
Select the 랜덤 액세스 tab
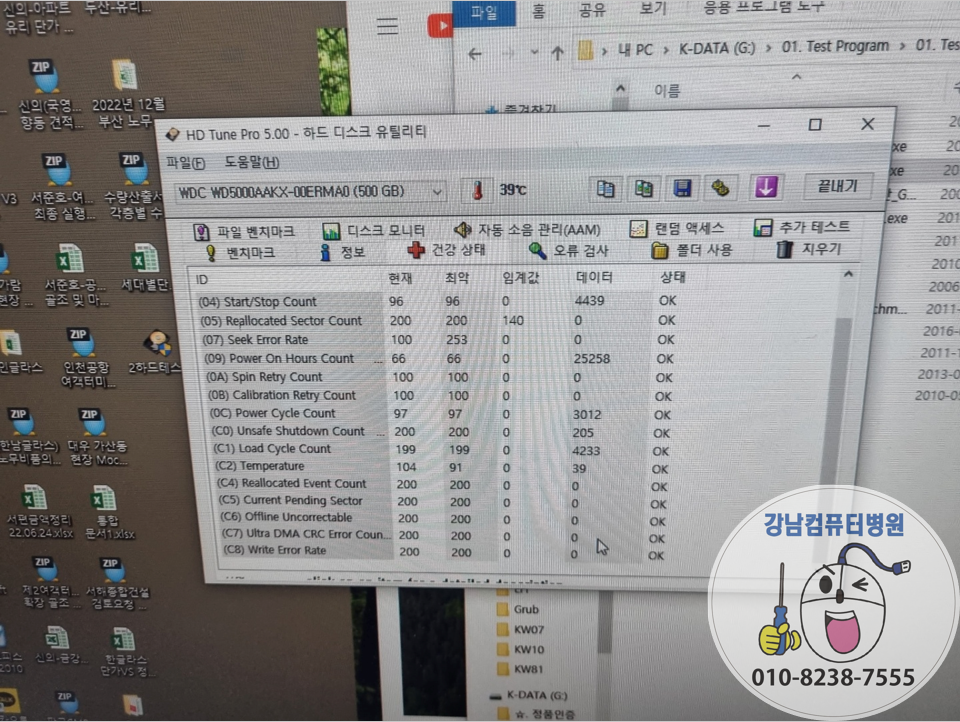(677, 228)
